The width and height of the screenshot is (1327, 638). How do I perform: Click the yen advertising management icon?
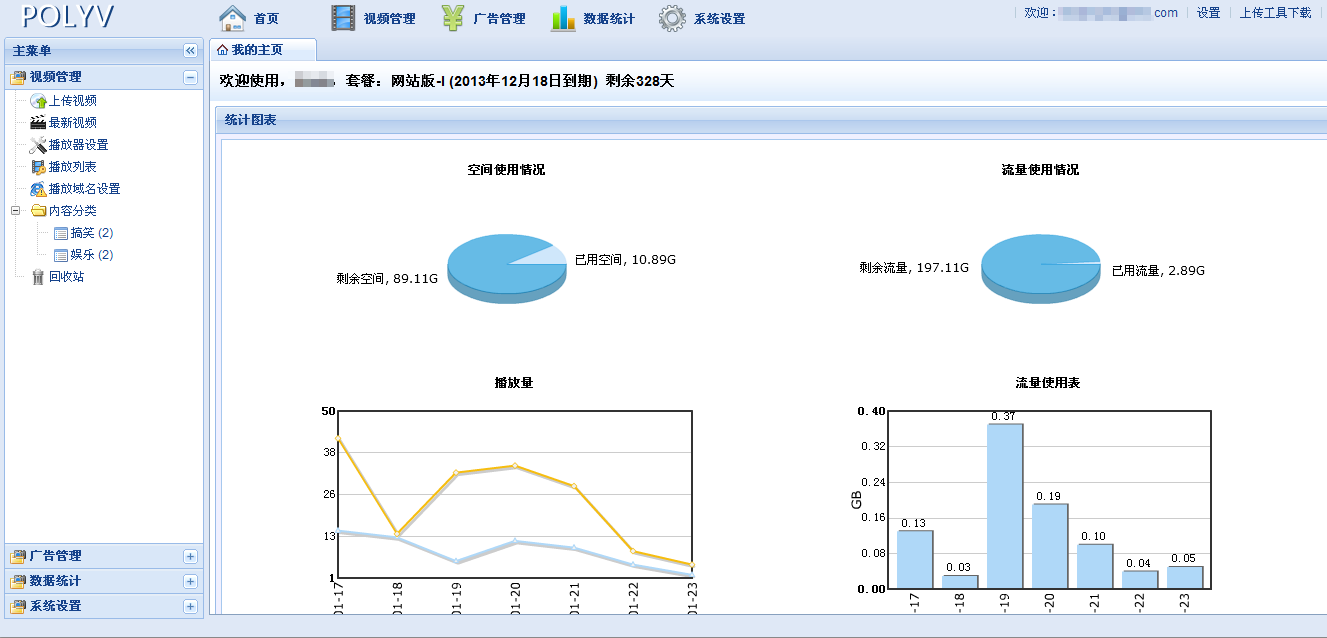click(453, 18)
